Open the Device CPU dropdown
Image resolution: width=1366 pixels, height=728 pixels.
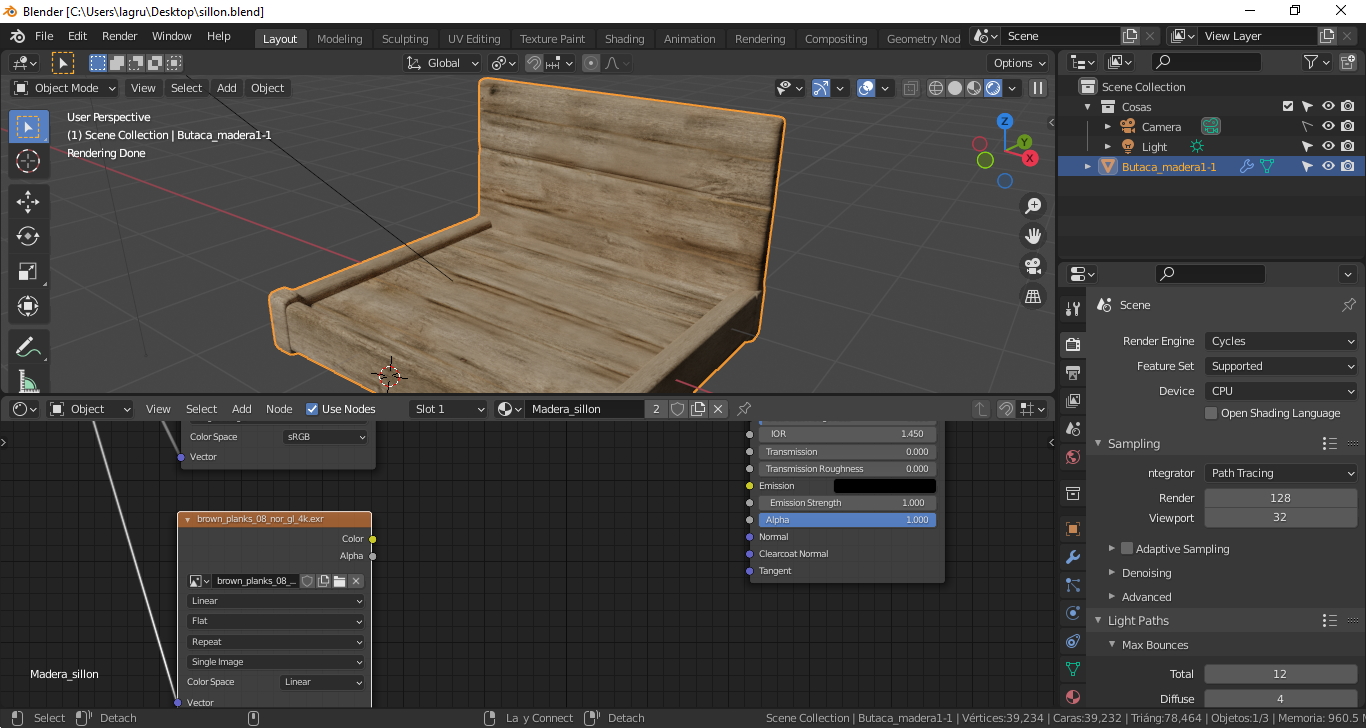coord(1281,391)
